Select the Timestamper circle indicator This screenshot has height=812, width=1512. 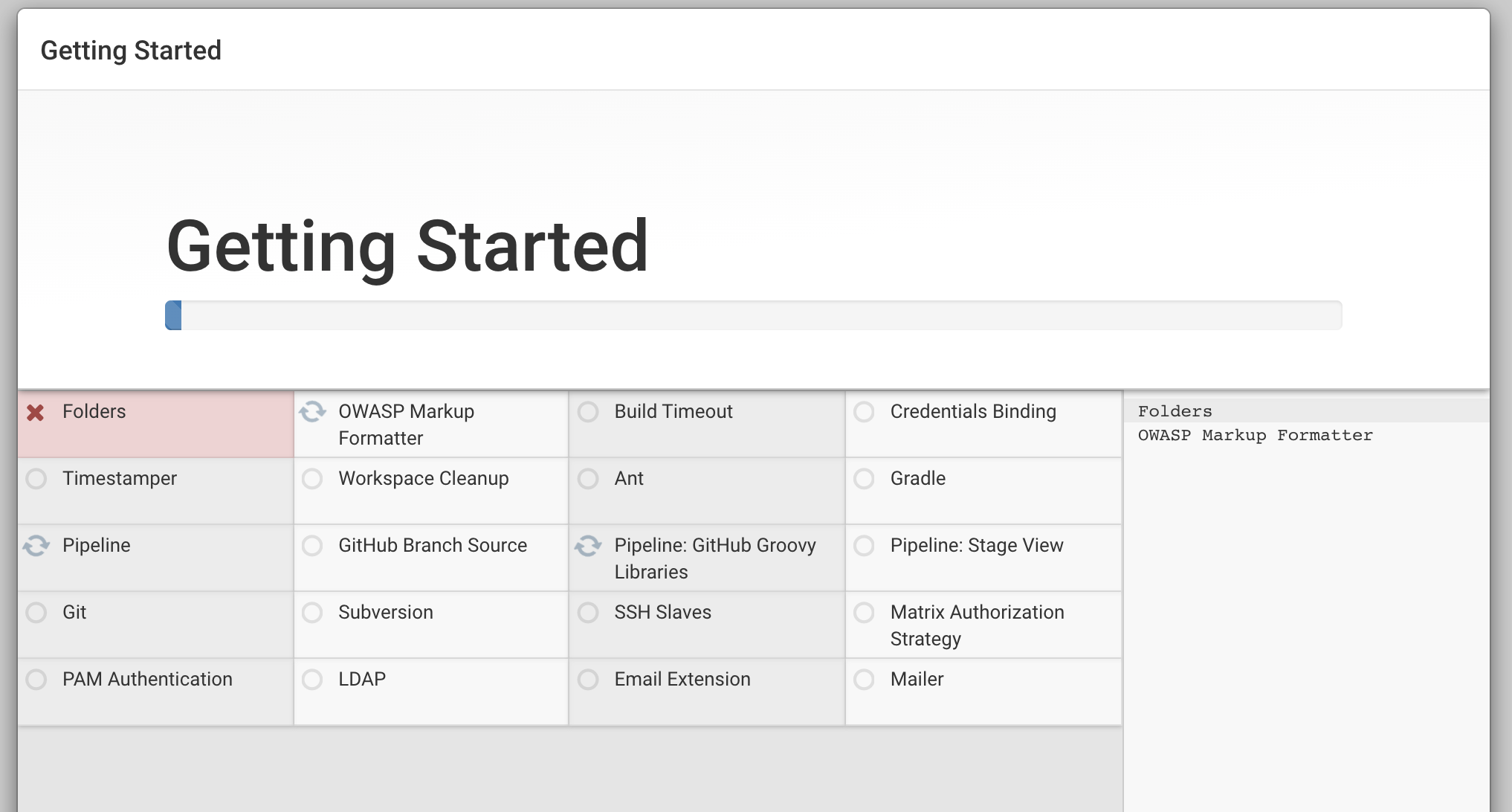tap(36, 479)
